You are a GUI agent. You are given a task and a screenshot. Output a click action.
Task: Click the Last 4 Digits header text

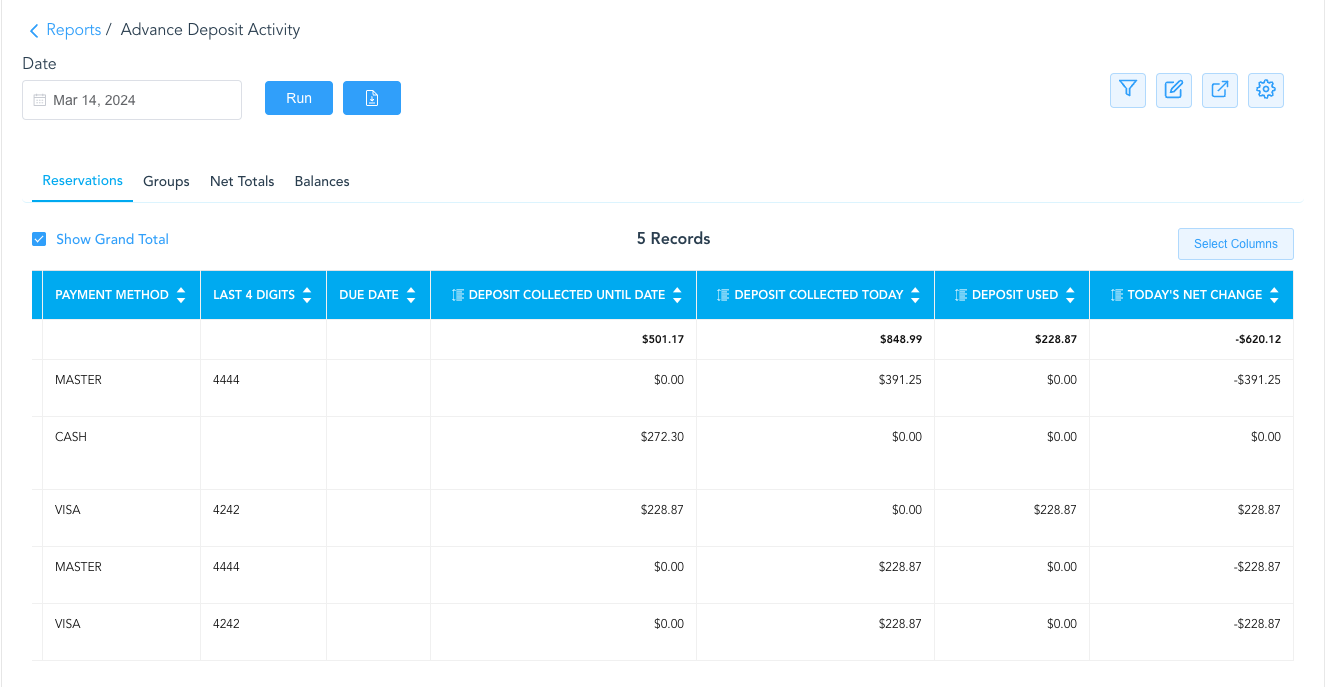(254, 295)
